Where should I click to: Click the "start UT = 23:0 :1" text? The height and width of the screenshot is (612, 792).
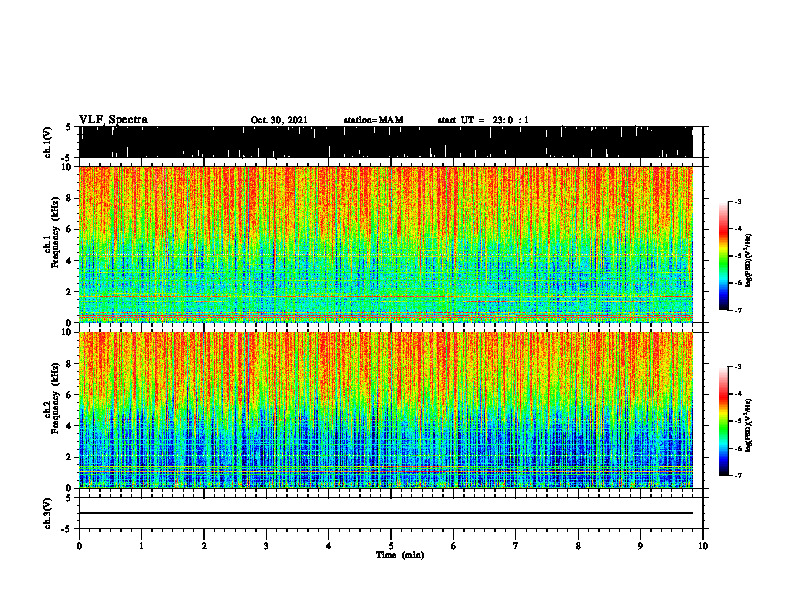483,120
